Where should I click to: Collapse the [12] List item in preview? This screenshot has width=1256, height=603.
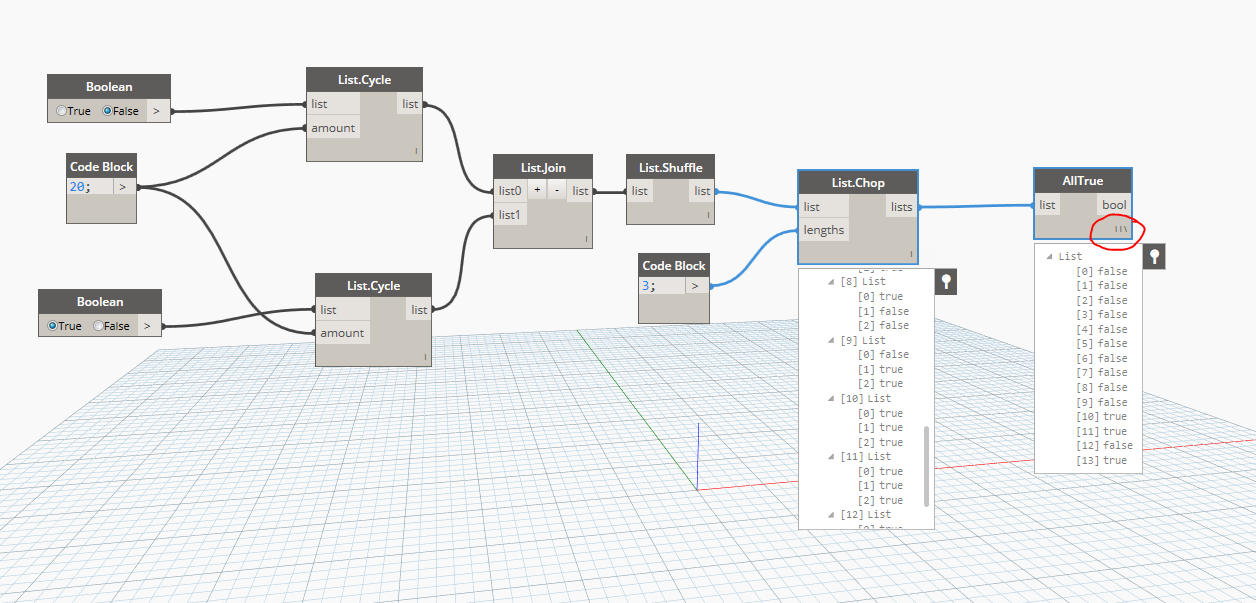pyautogui.click(x=831, y=514)
